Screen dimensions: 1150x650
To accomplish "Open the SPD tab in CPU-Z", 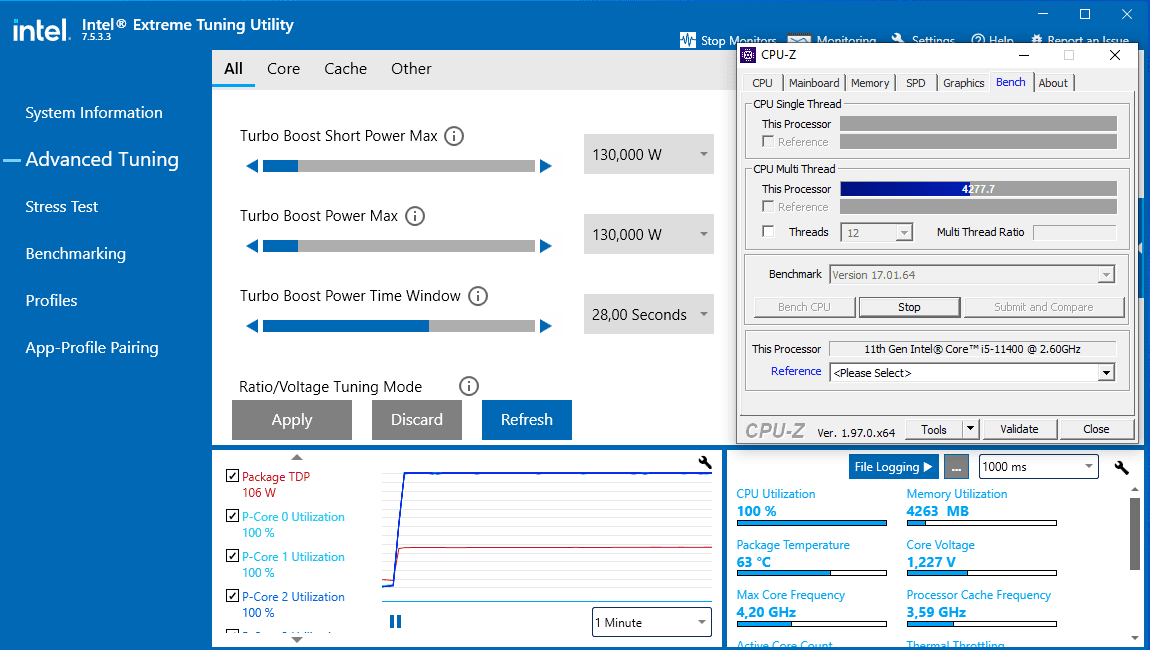I will pyautogui.click(x=915, y=83).
